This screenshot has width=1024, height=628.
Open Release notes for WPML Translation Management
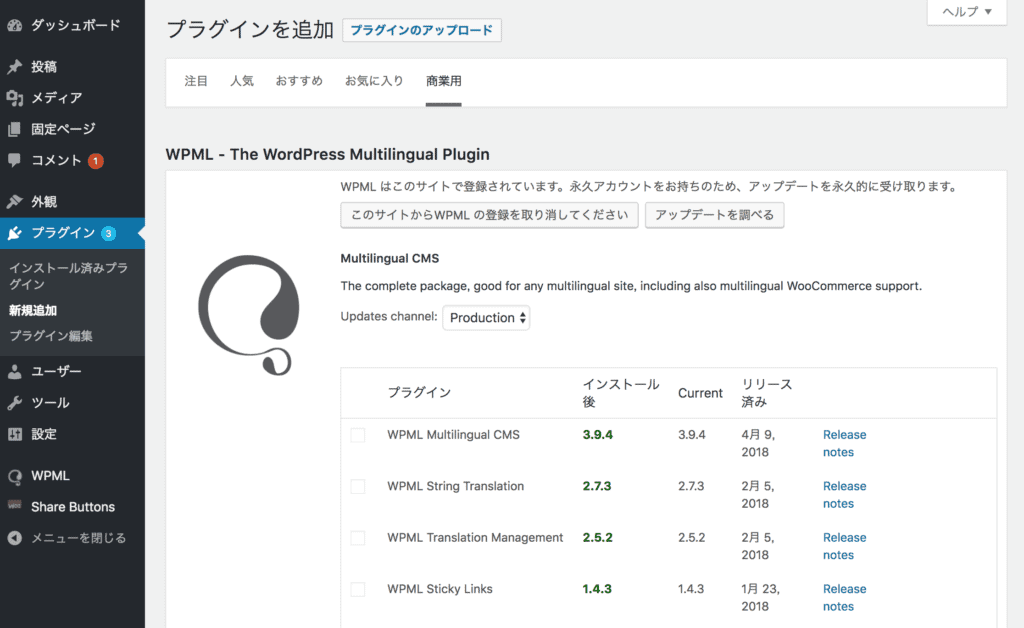(844, 546)
